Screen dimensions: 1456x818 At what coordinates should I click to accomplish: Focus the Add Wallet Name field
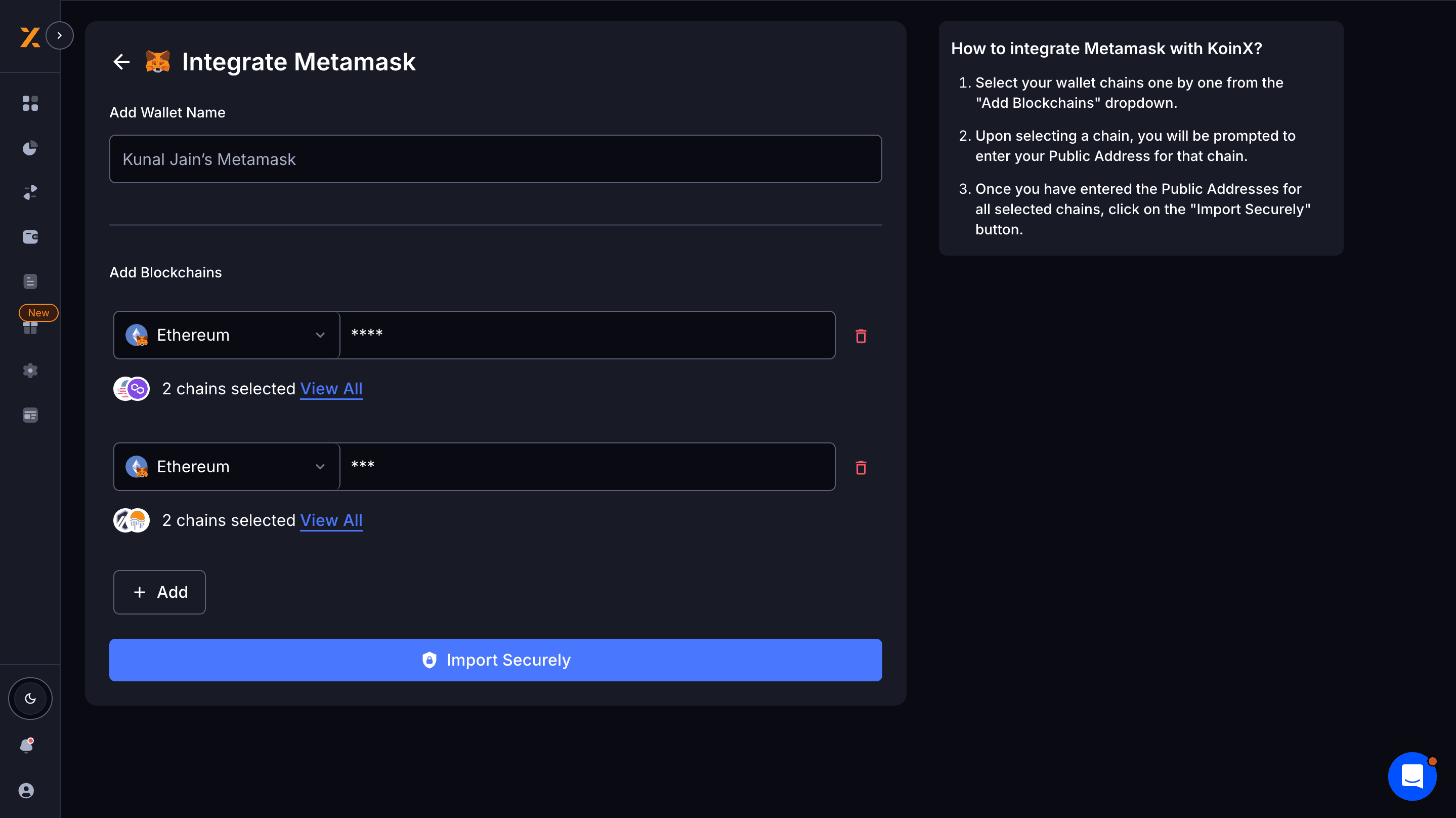[x=495, y=159]
